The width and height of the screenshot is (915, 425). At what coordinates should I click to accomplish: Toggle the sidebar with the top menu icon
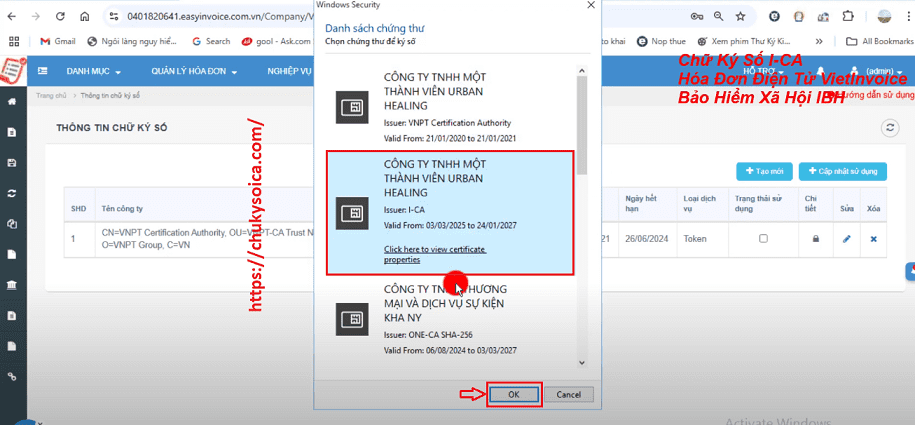tap(43, 71)
